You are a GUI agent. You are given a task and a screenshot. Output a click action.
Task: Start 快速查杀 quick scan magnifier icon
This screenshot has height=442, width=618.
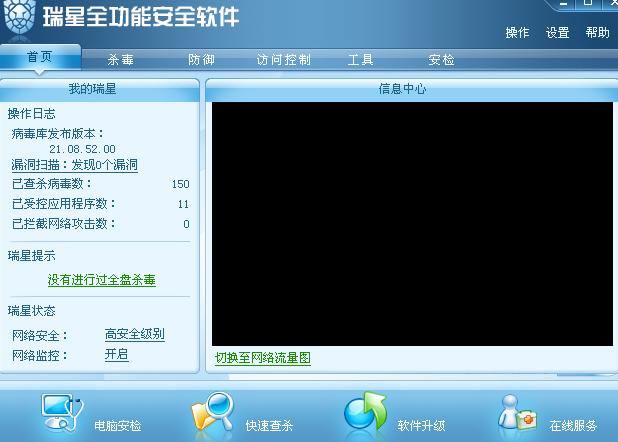213,411
